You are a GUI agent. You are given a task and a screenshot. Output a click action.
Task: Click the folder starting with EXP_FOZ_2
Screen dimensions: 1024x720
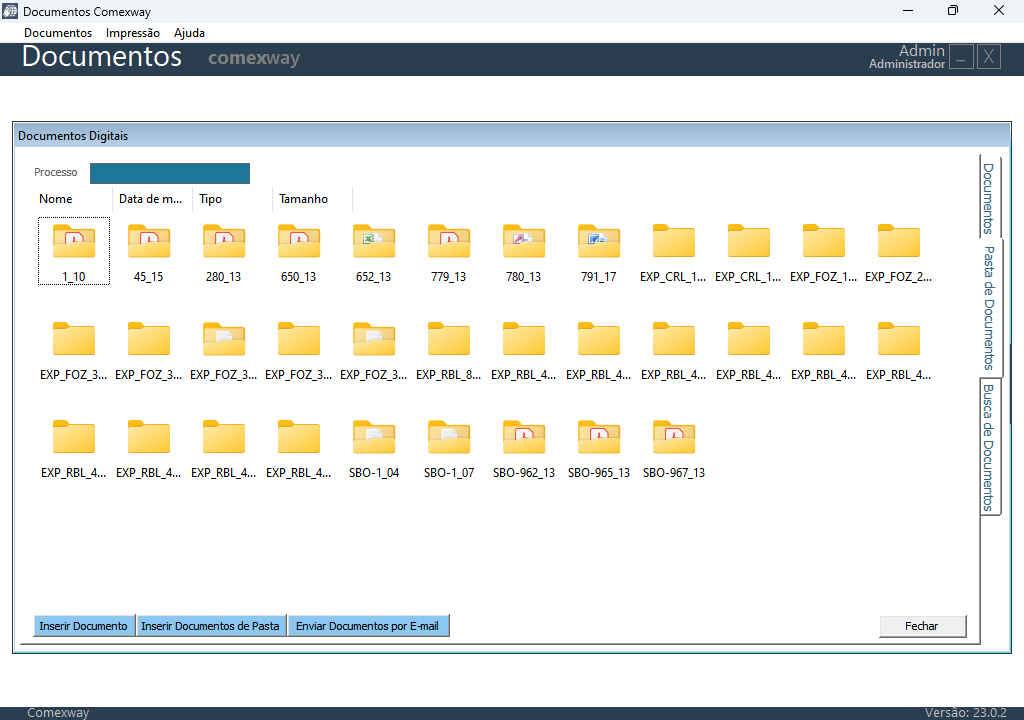(x=899, y=252)
